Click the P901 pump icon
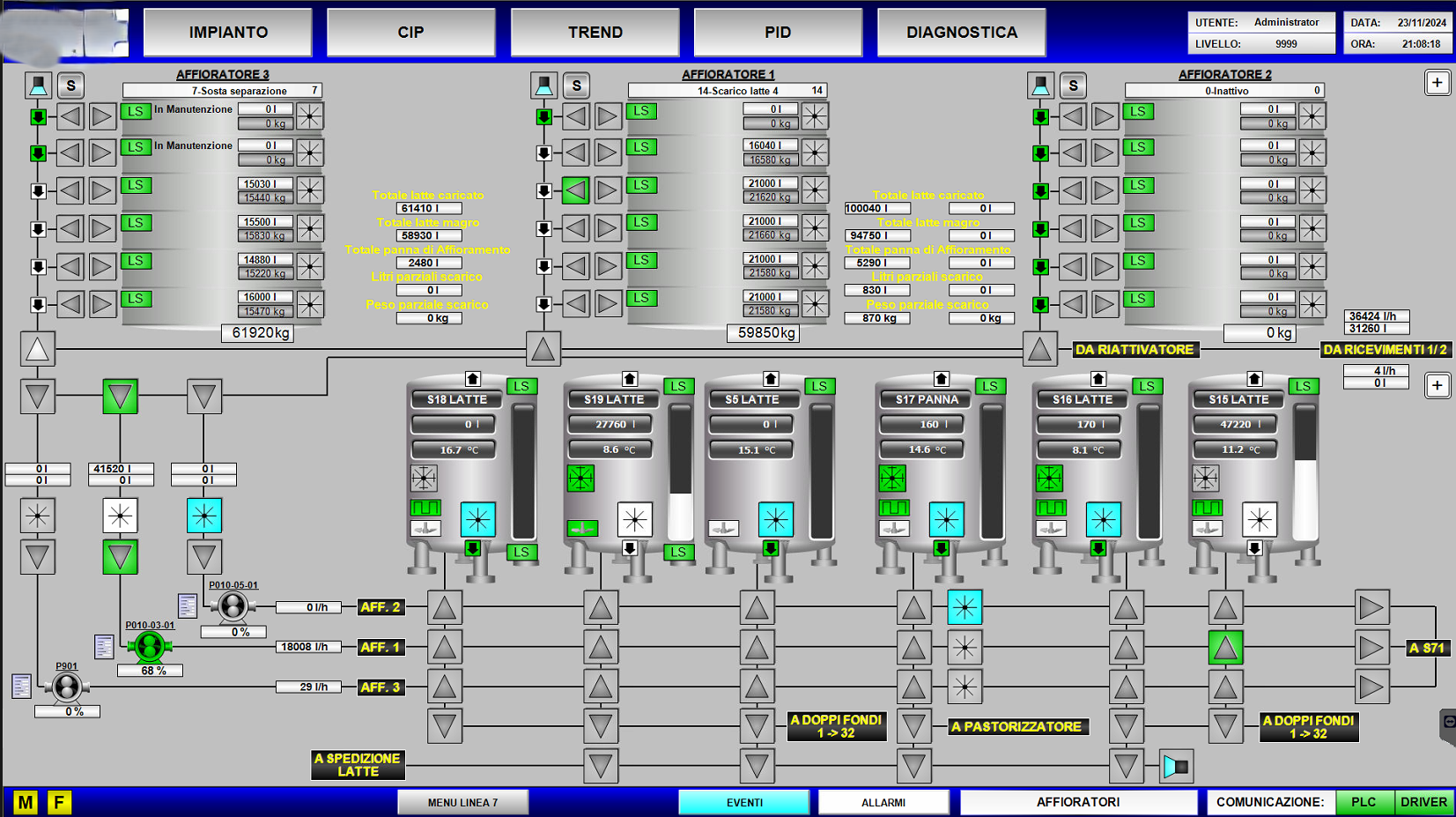 coord(67,687)
